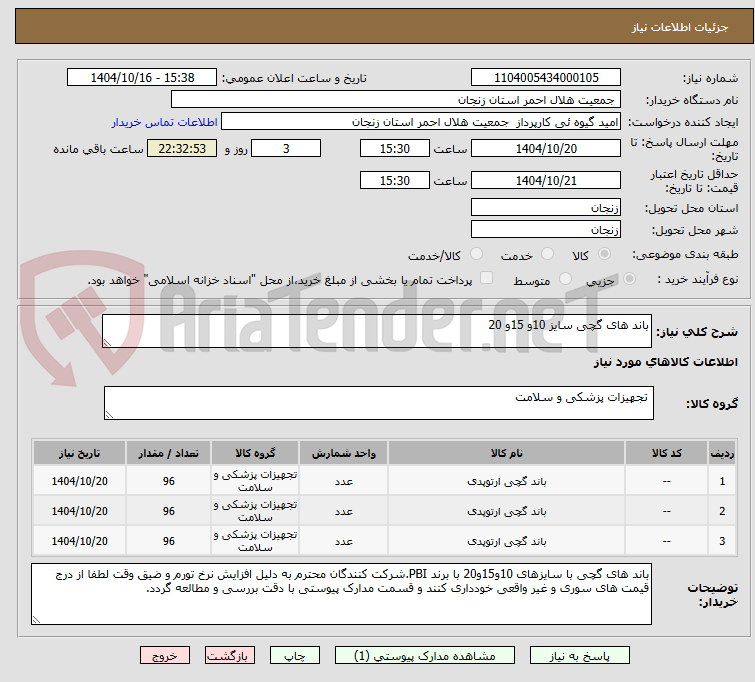
Task: Click the ردیف column header
Action: (x=722, y=453)
